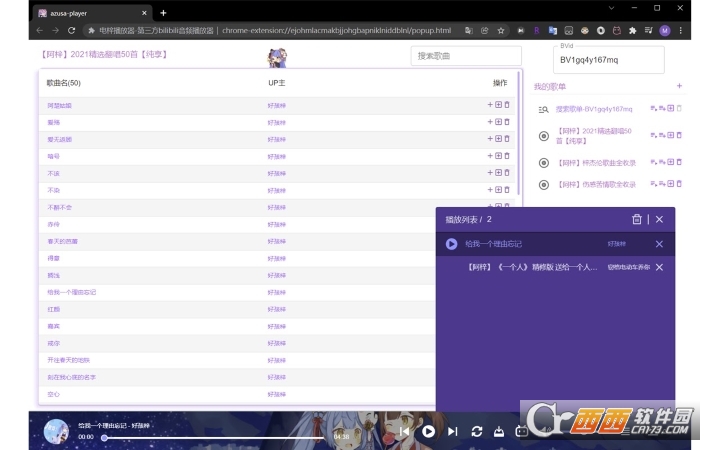Open the Chrome extensions puzzle icon
This screenshot has width=720, height=450.
632,31
